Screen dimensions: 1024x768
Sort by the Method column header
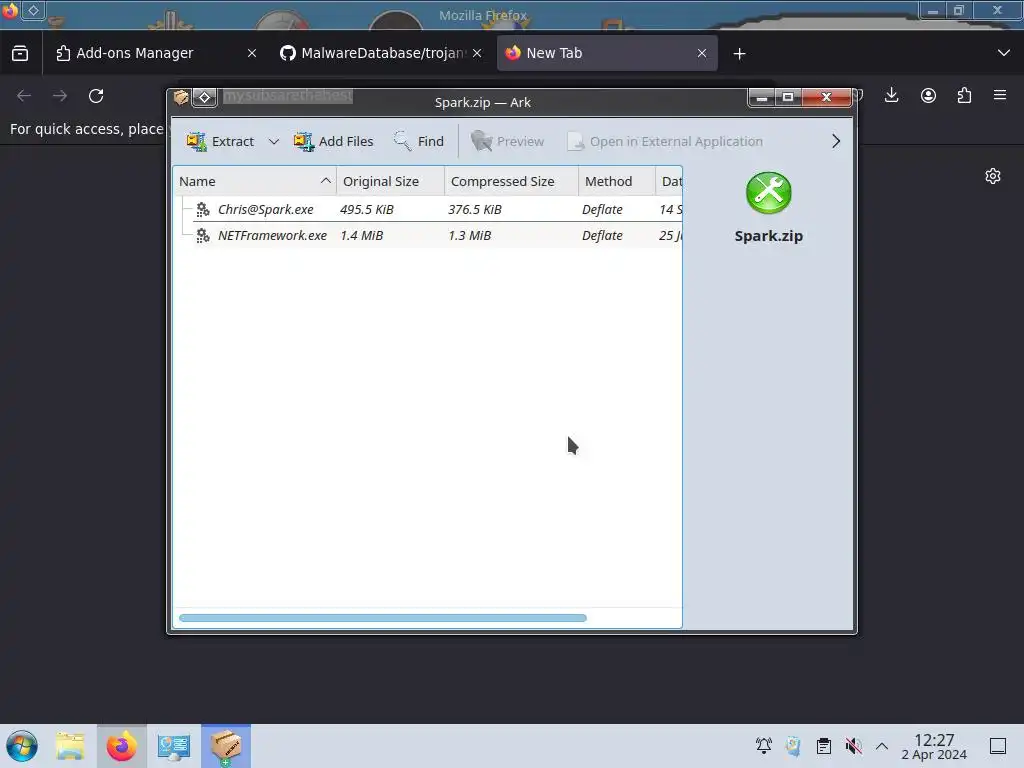(616, 181)
